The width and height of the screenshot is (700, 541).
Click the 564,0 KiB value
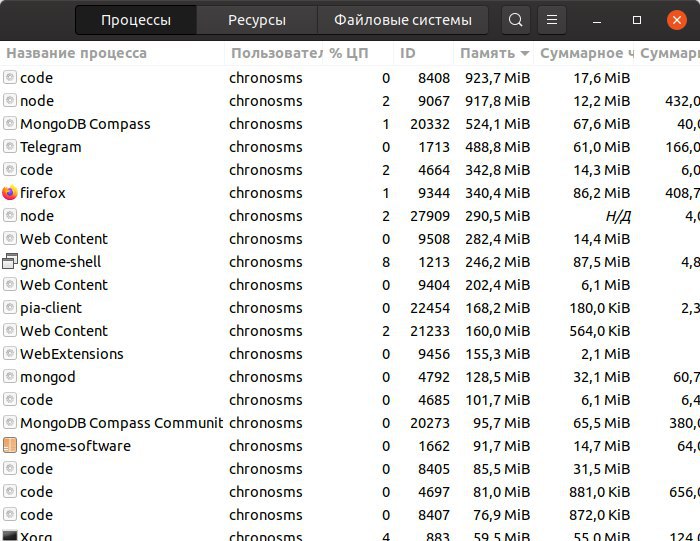tap(600, 331)
